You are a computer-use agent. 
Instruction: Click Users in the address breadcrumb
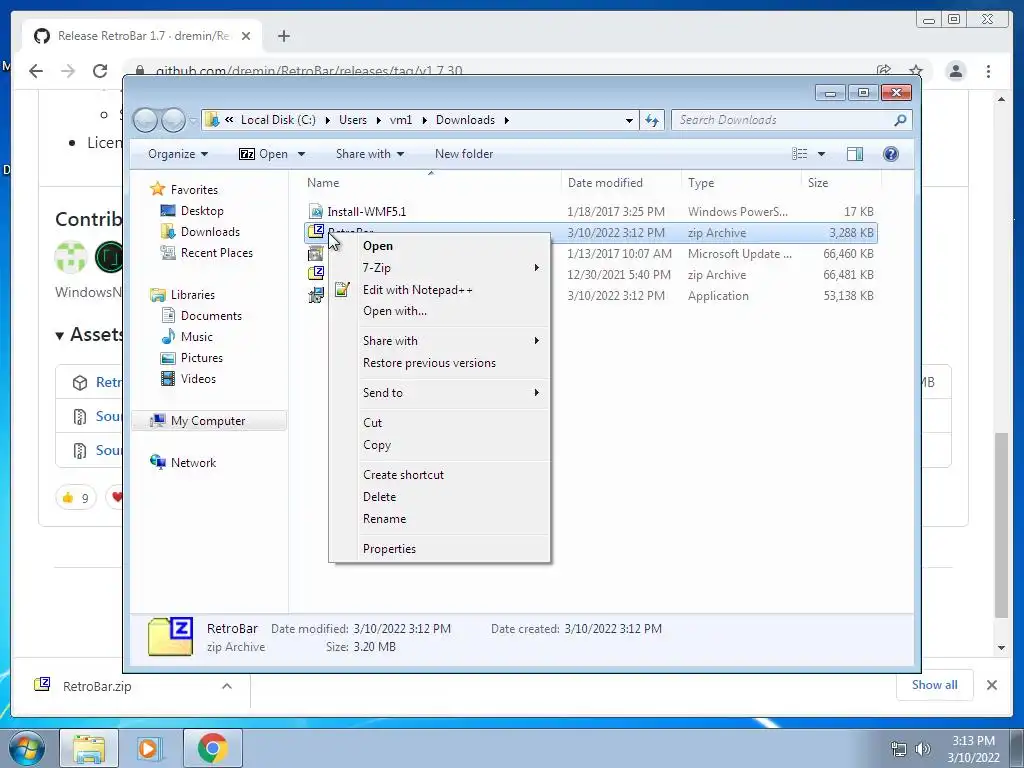pos(353,120)
